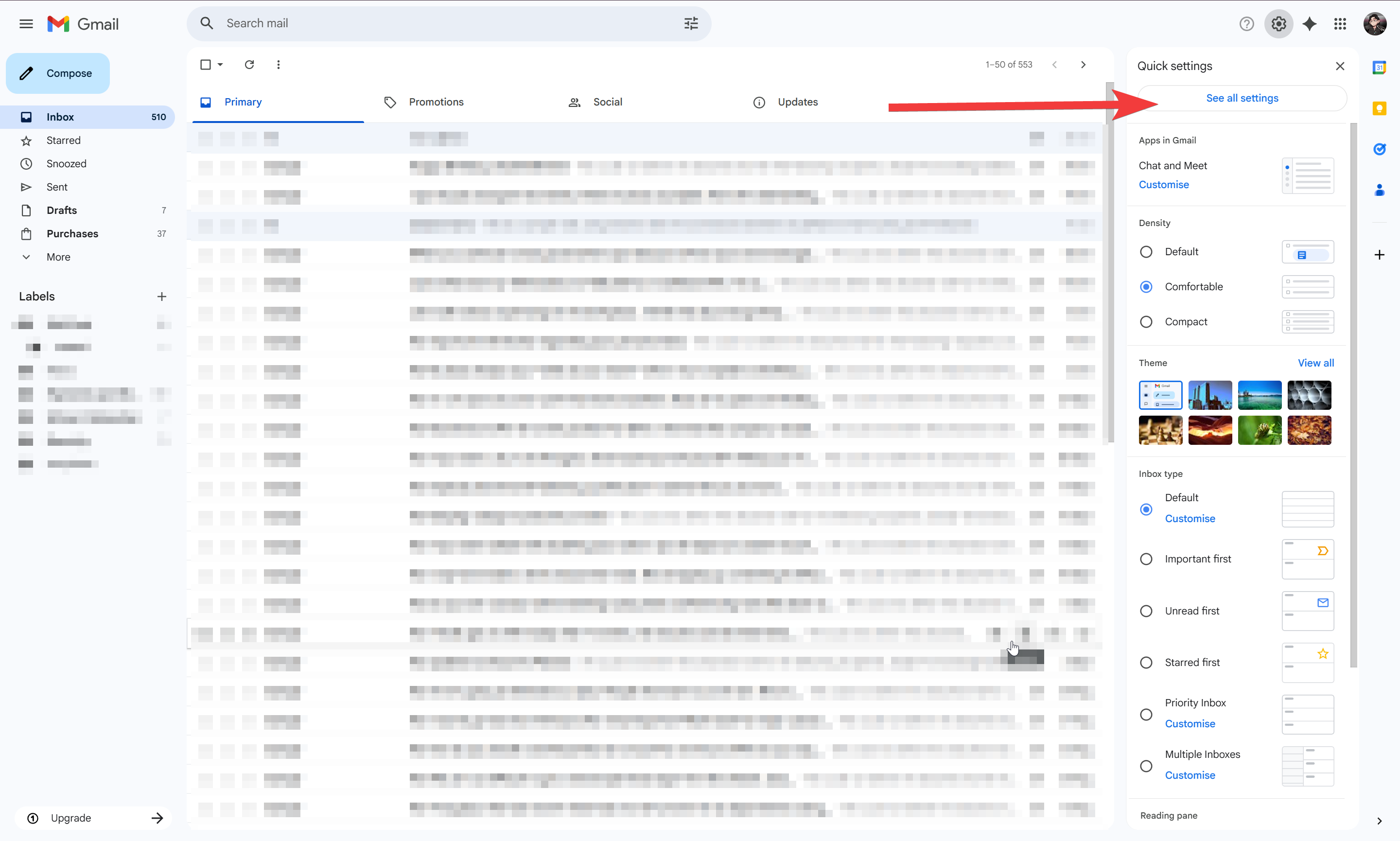Expand More in left sidebar
The width and height of the screenshot is (1400, 841).
(58, 257)
